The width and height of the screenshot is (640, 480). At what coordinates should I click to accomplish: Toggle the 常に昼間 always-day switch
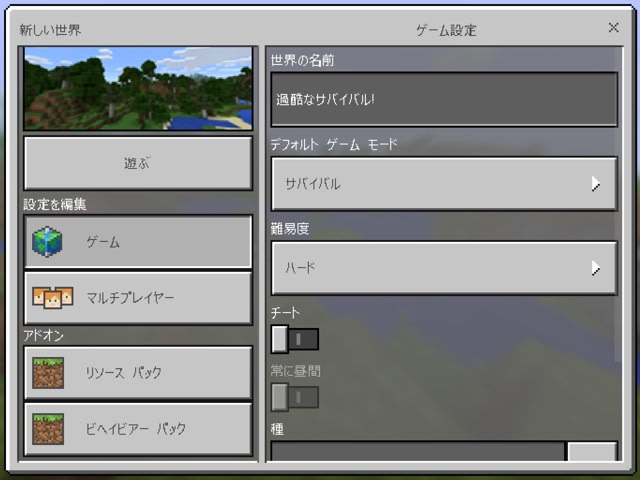(x=295, y=397)
